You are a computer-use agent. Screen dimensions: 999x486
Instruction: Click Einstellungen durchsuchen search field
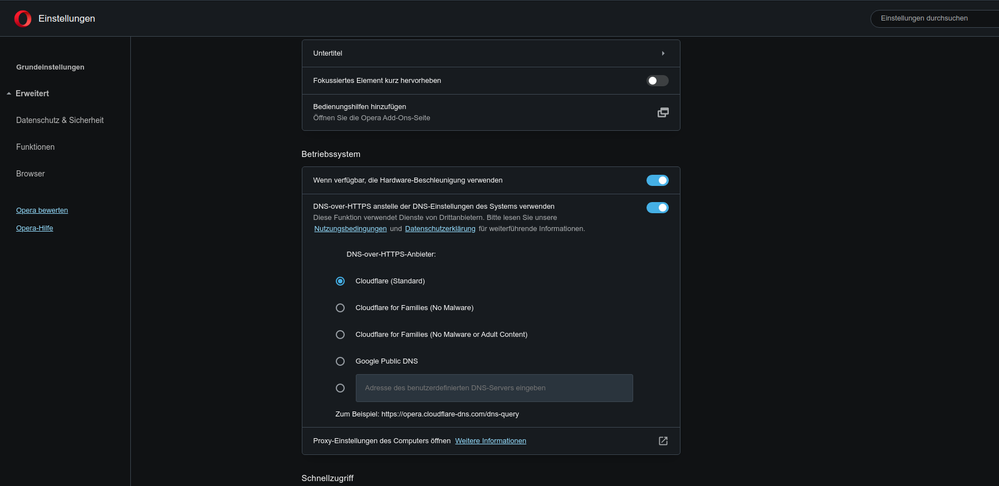pos(935,18)
